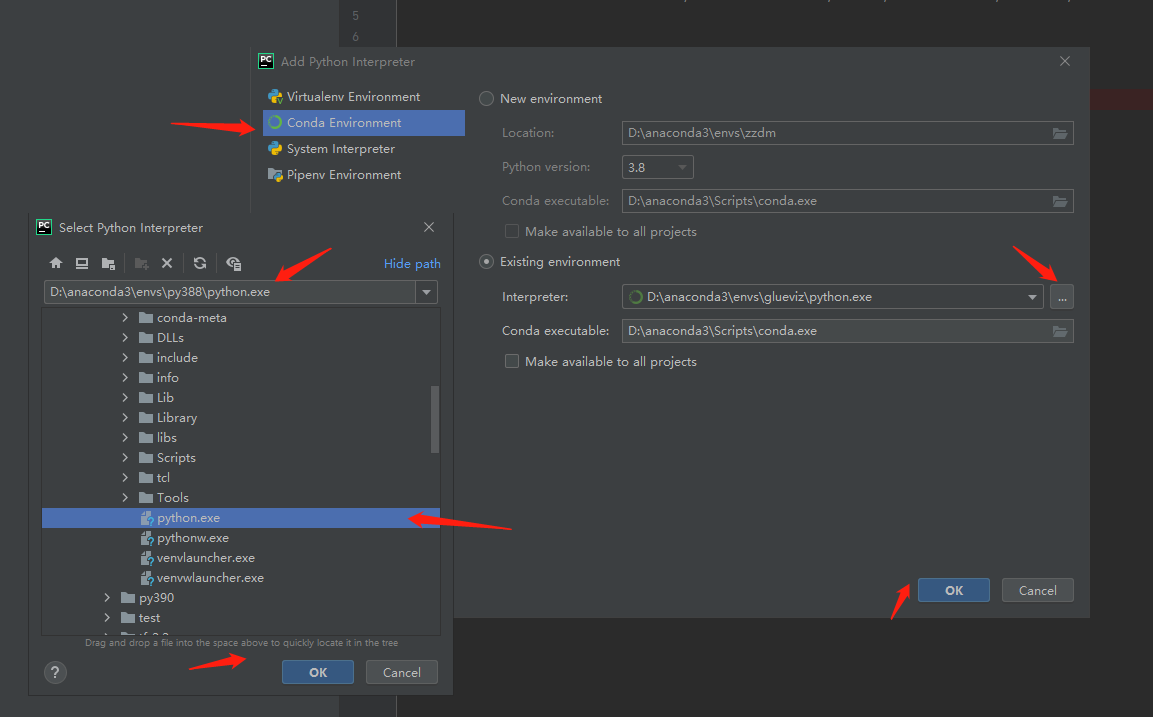1153x717 pixels.
Task: Select the Scripts folder row
Action: coord(241,457)
